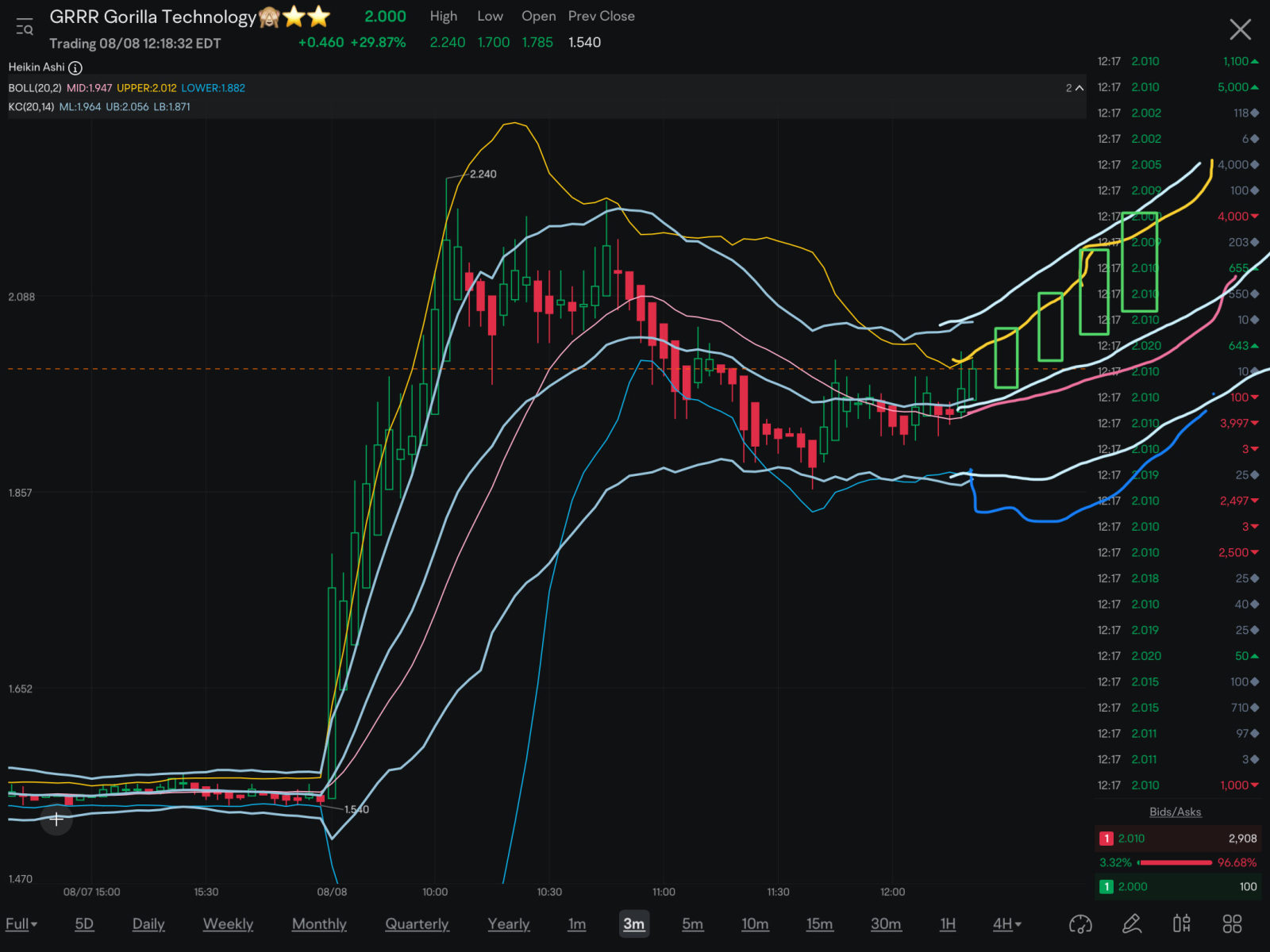
Task: Switch to the 5D timeframe
Action: pos(84,923)
